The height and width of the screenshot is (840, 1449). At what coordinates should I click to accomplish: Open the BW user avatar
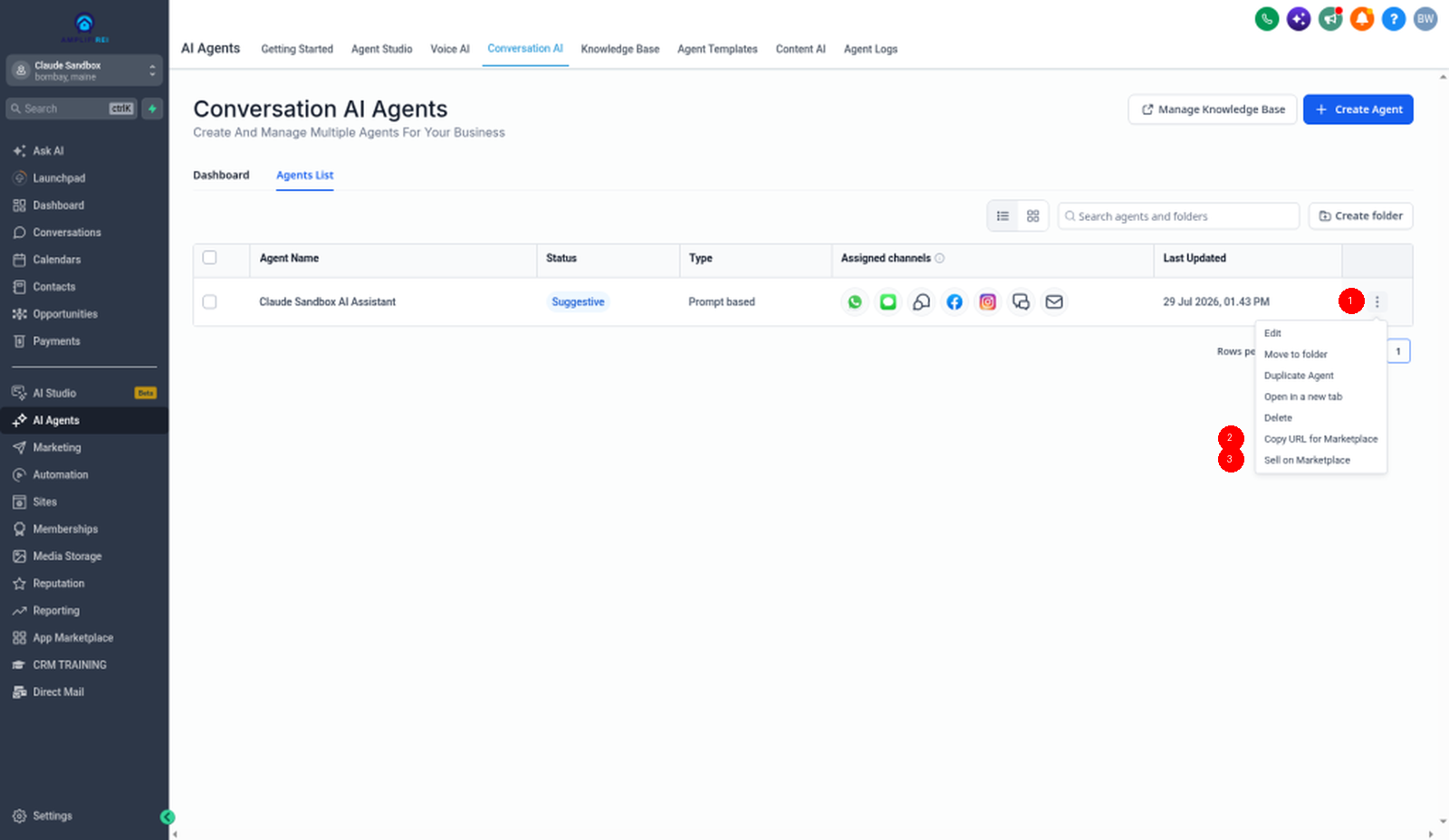click(1425, 18)
